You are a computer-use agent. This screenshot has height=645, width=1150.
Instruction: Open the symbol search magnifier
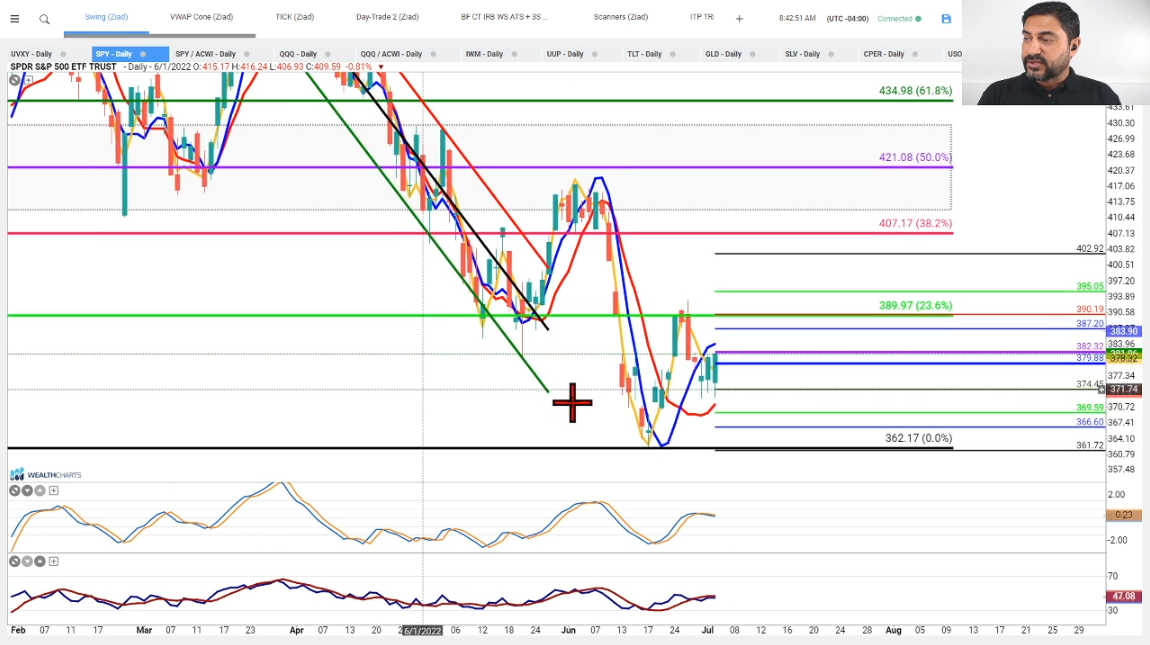click(44, 19)
